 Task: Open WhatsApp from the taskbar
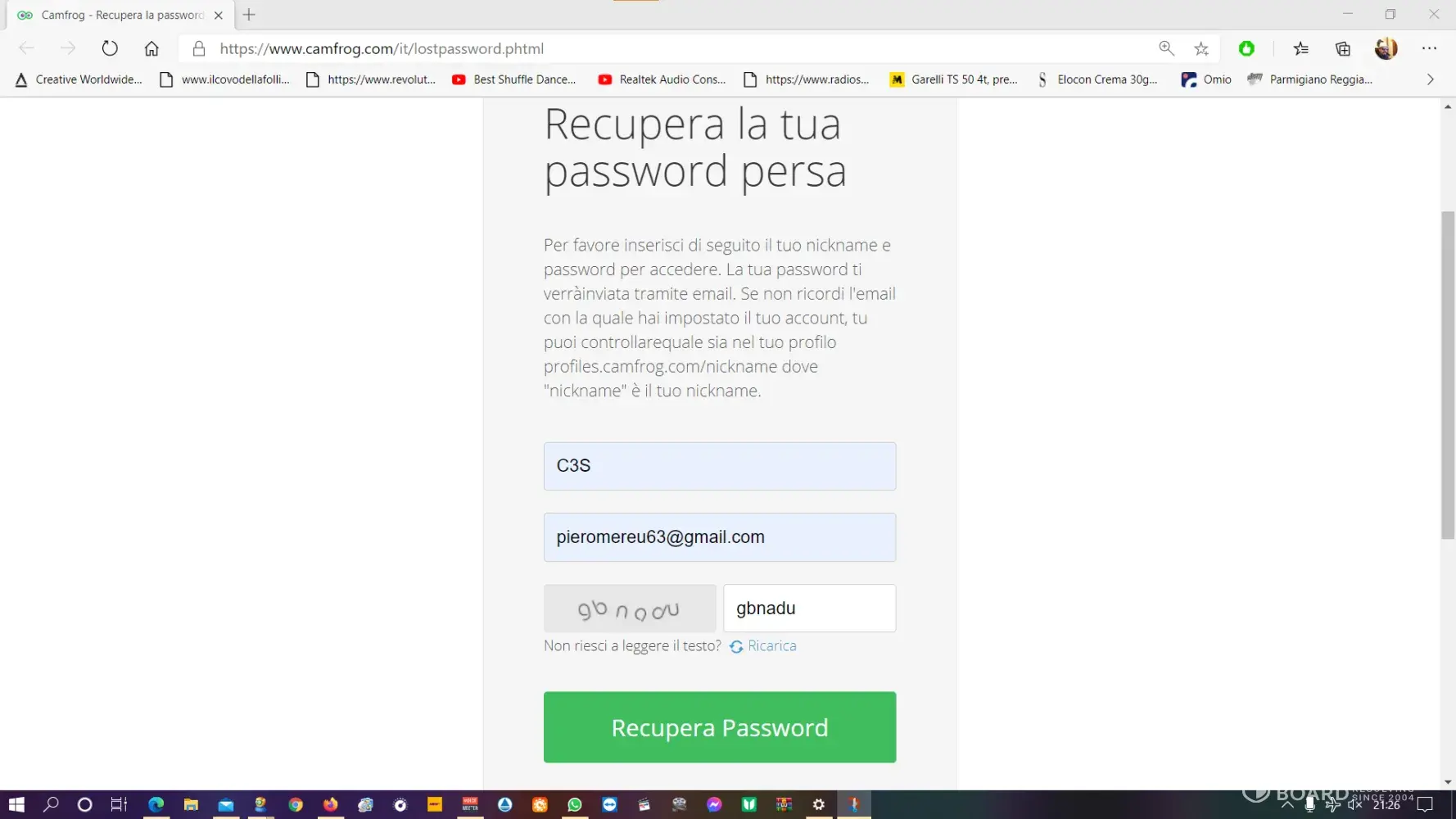575,805
